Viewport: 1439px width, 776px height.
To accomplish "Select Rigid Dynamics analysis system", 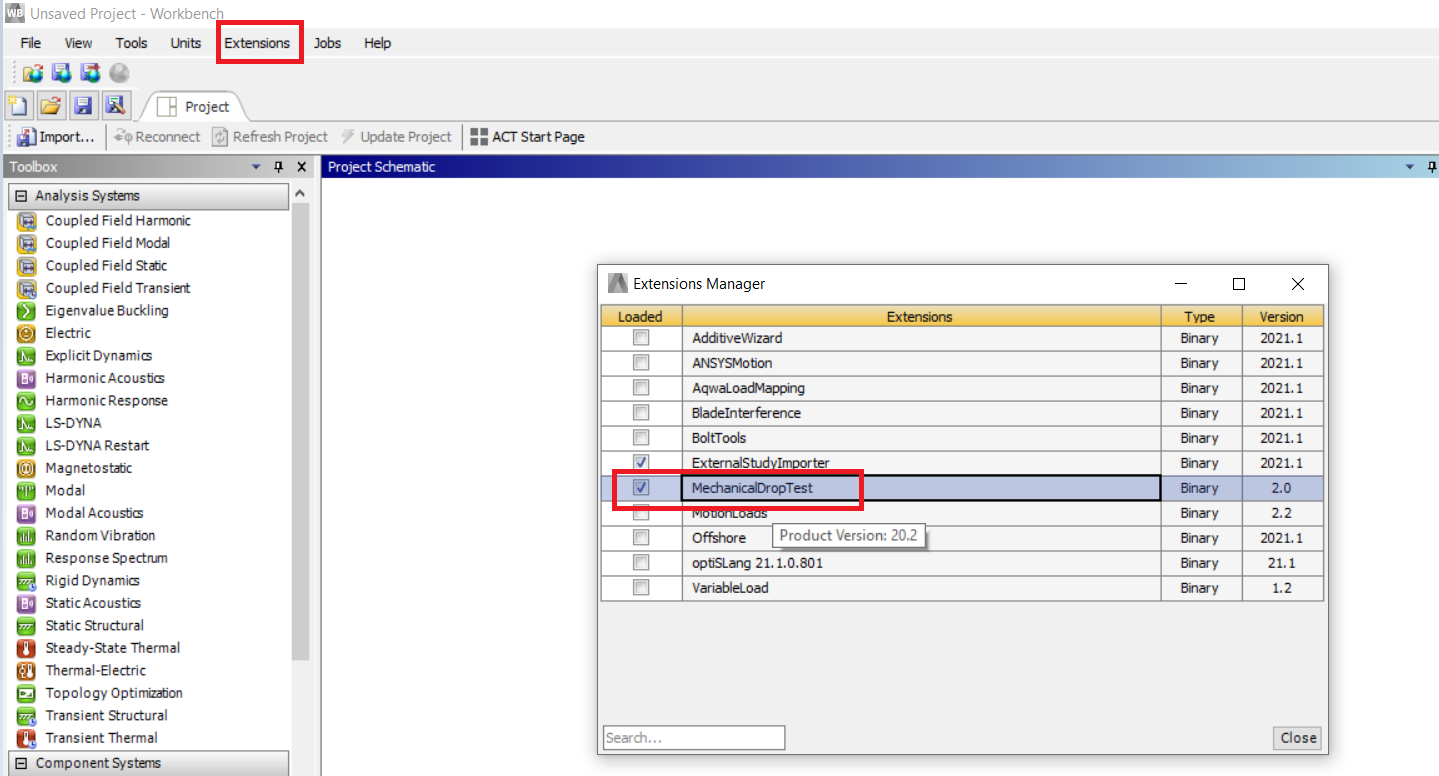I will pyautogui.click(x=92, y=580).
